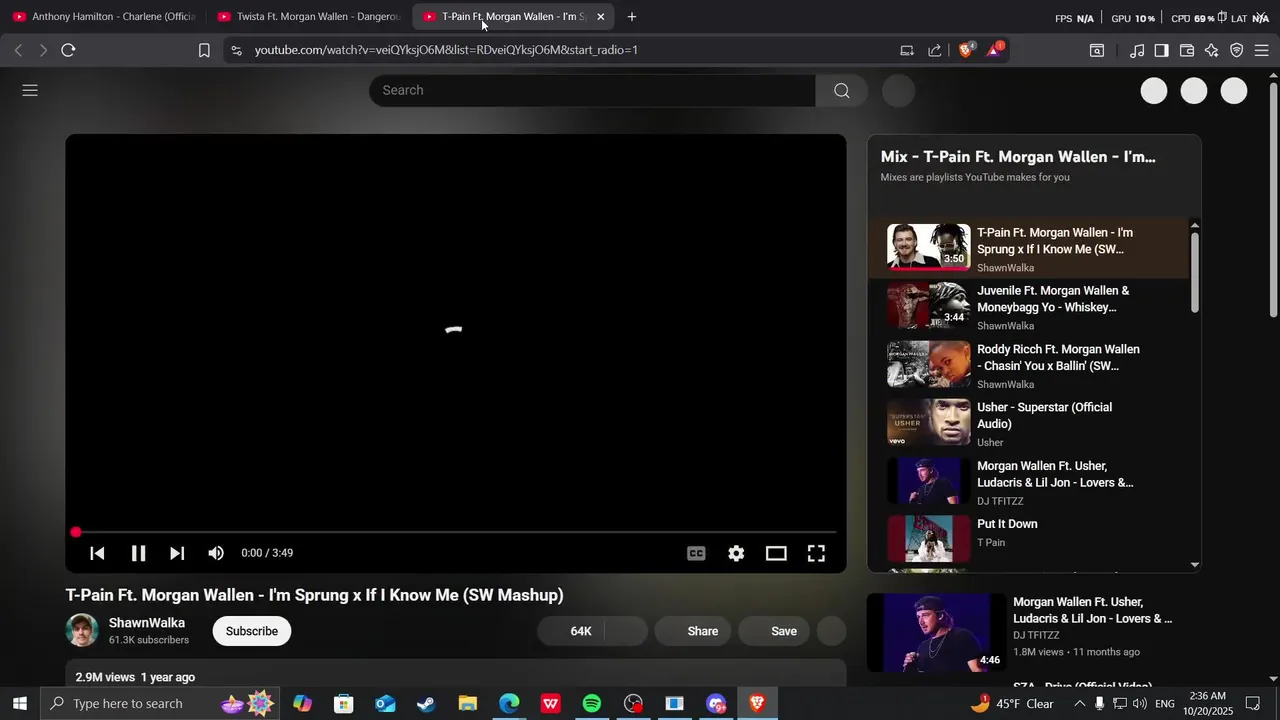Open the Windows Start menu
Viewport: 1280px width, 720px height.
tap(19, 704)
